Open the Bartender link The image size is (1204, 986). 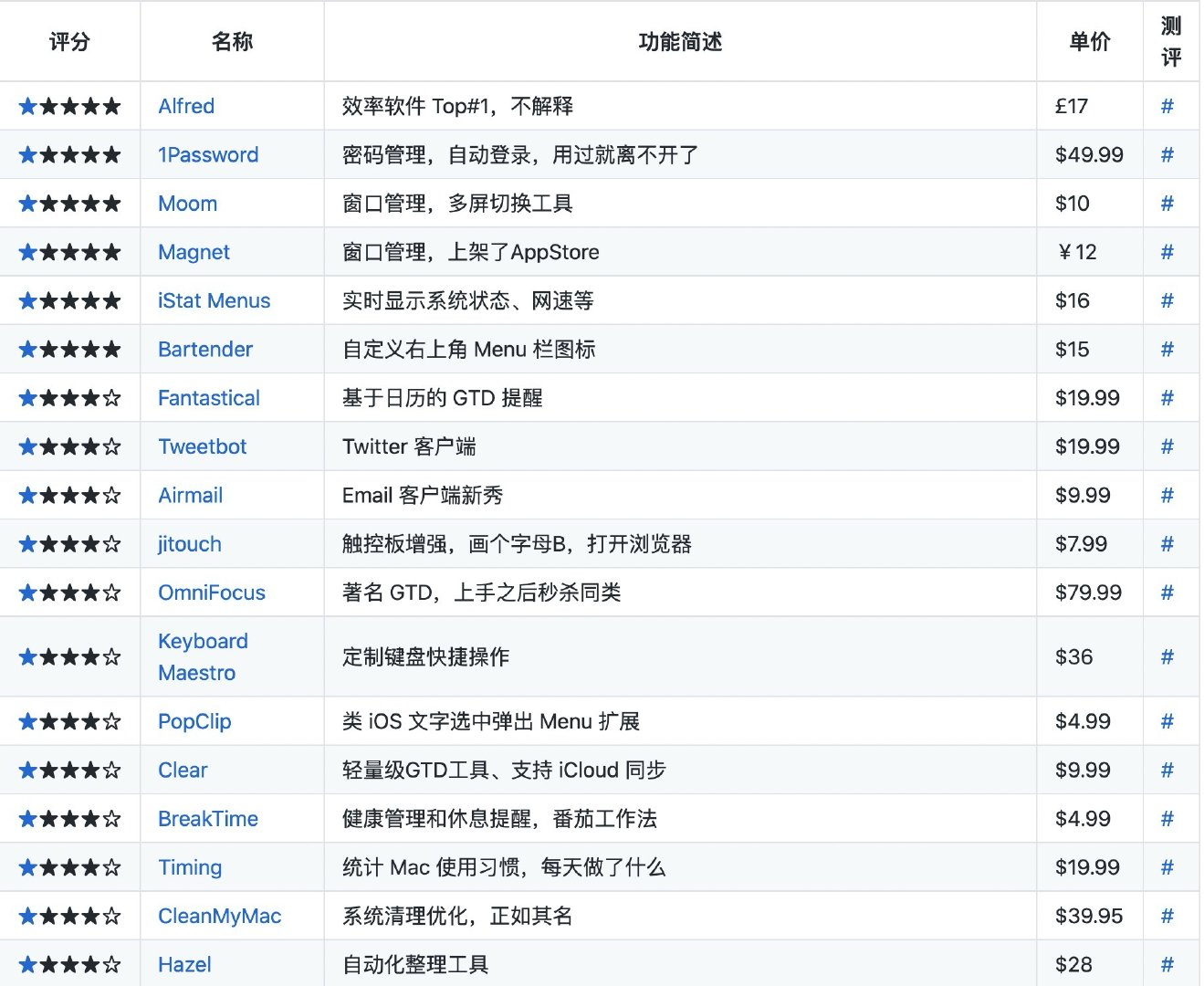pyautogui.click(x=205, y=349)
